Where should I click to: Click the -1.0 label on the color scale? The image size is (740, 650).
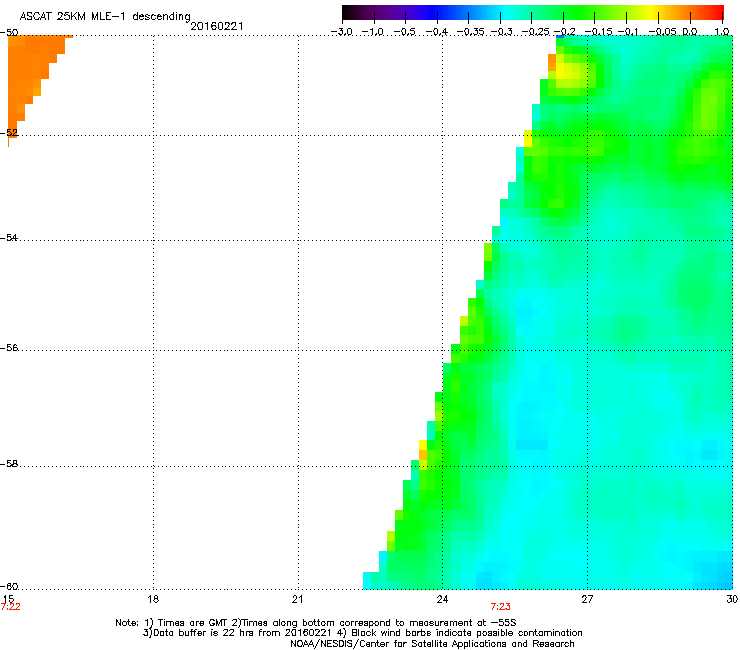tap(373, 32)
